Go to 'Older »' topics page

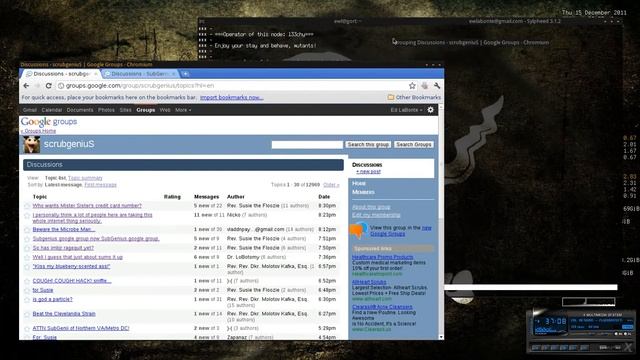(x=331, y=185)
